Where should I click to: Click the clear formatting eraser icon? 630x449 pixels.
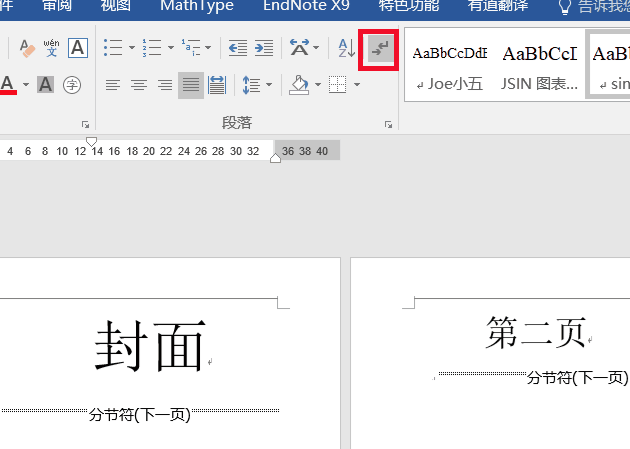(27, 48)
